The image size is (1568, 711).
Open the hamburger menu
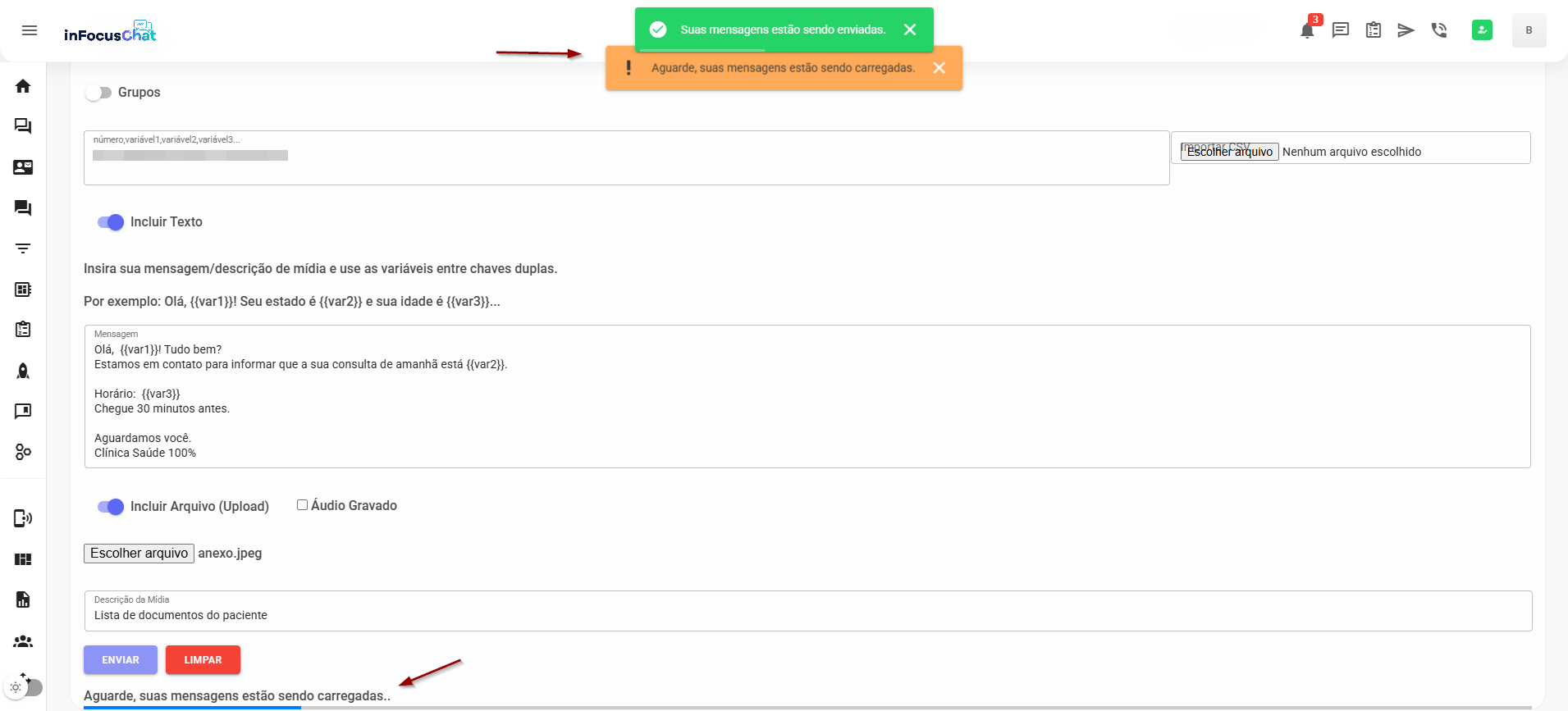(x=30, y=30)
